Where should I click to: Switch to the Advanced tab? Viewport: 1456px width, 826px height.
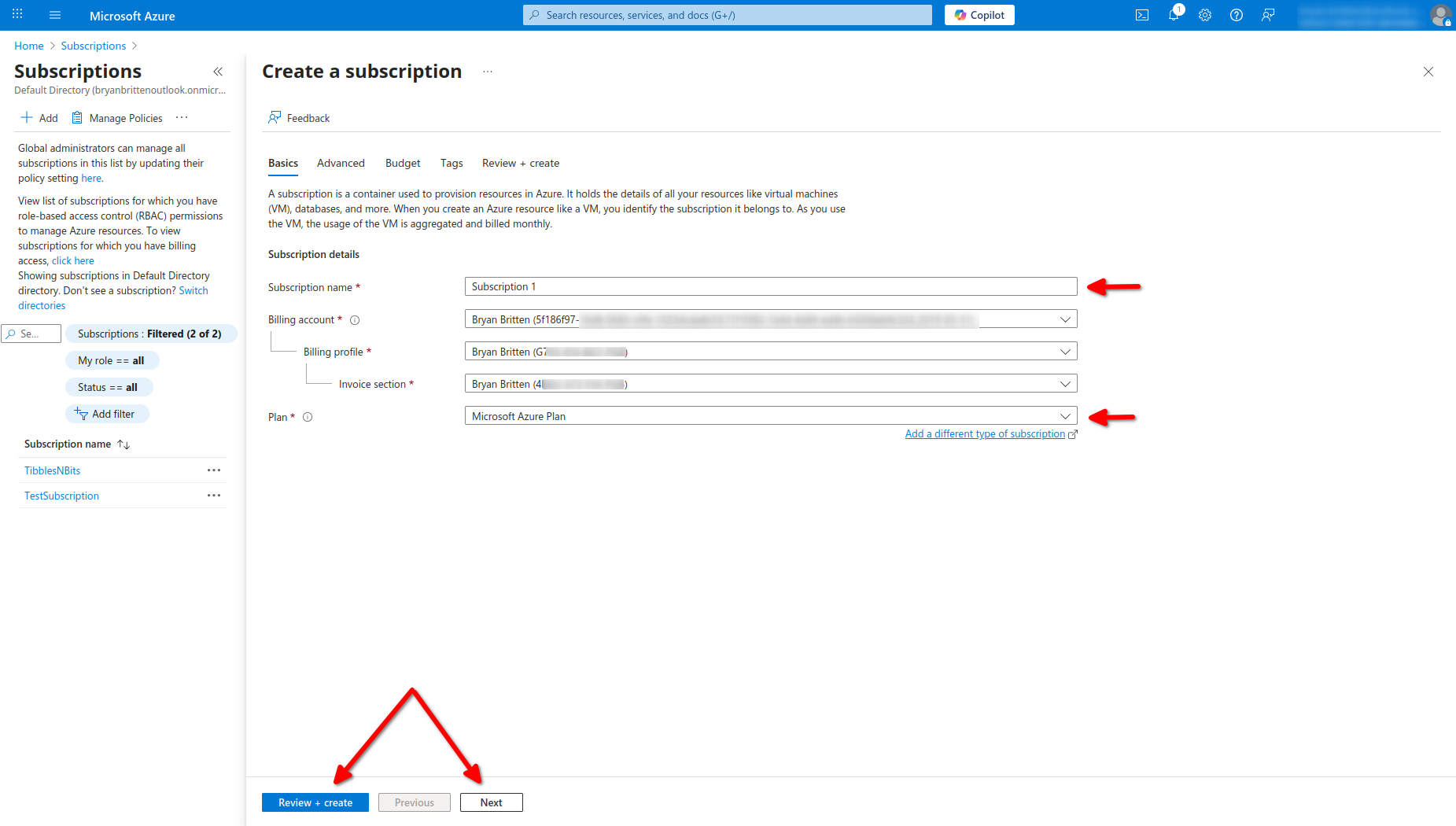click(341, 164)
